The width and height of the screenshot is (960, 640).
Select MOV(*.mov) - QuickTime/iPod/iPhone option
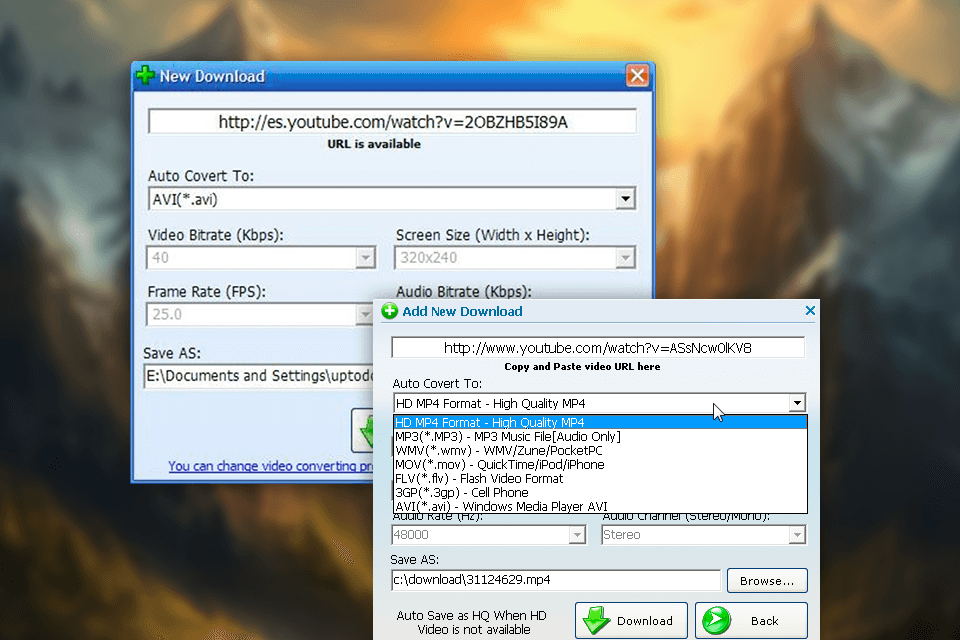(x=600, y=464)
